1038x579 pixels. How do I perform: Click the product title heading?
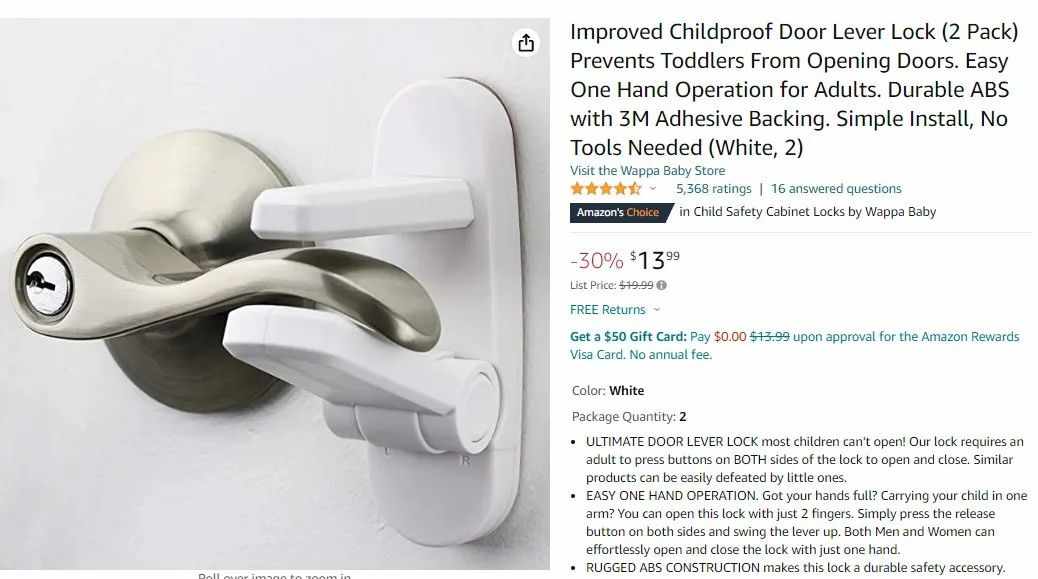[794, 89]
